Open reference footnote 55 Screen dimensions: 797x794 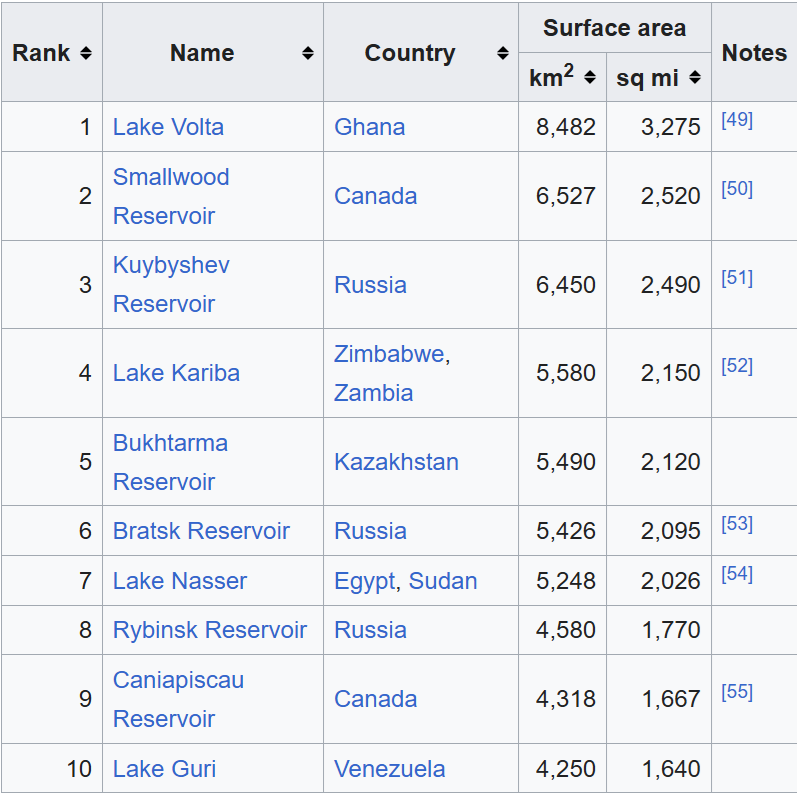click(737, 692)
